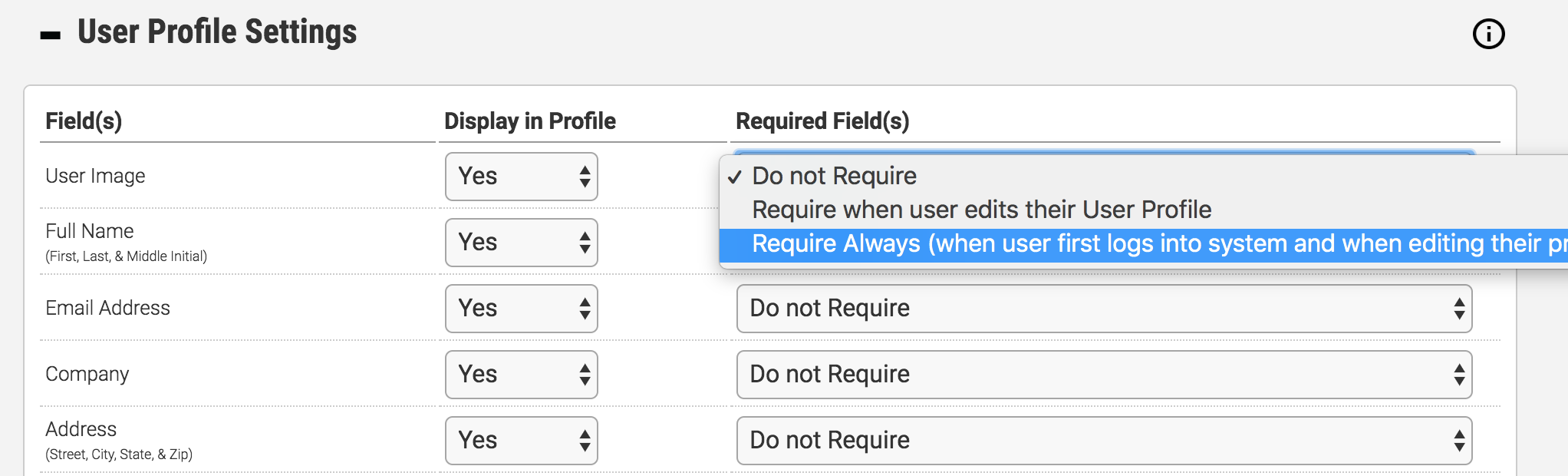
Task: Click the User Profile Settings heading
Action: 217,32
